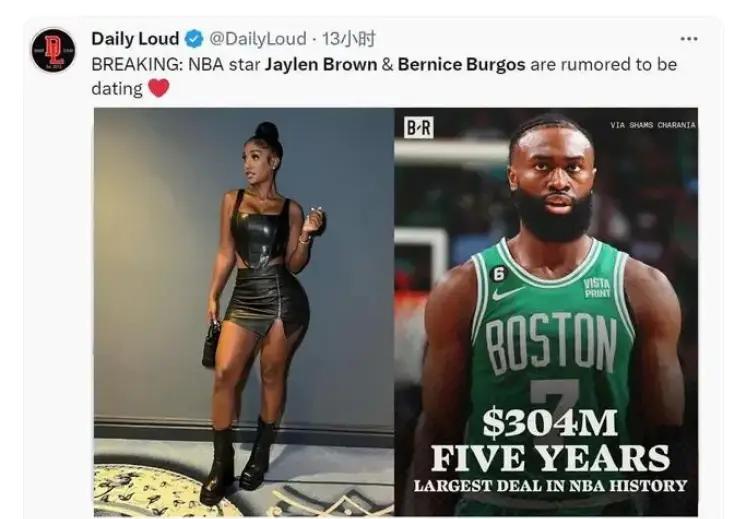Select the bold Jaylen Brown name
This screenshot has width=737, height=519.
[321, 64]
